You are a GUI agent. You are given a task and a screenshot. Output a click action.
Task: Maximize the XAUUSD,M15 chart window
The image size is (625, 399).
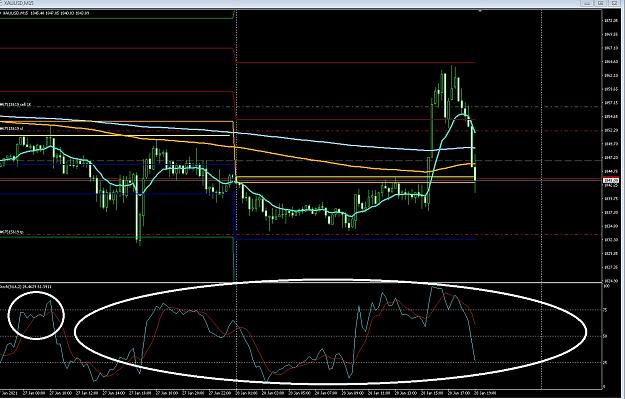point(601,3)
